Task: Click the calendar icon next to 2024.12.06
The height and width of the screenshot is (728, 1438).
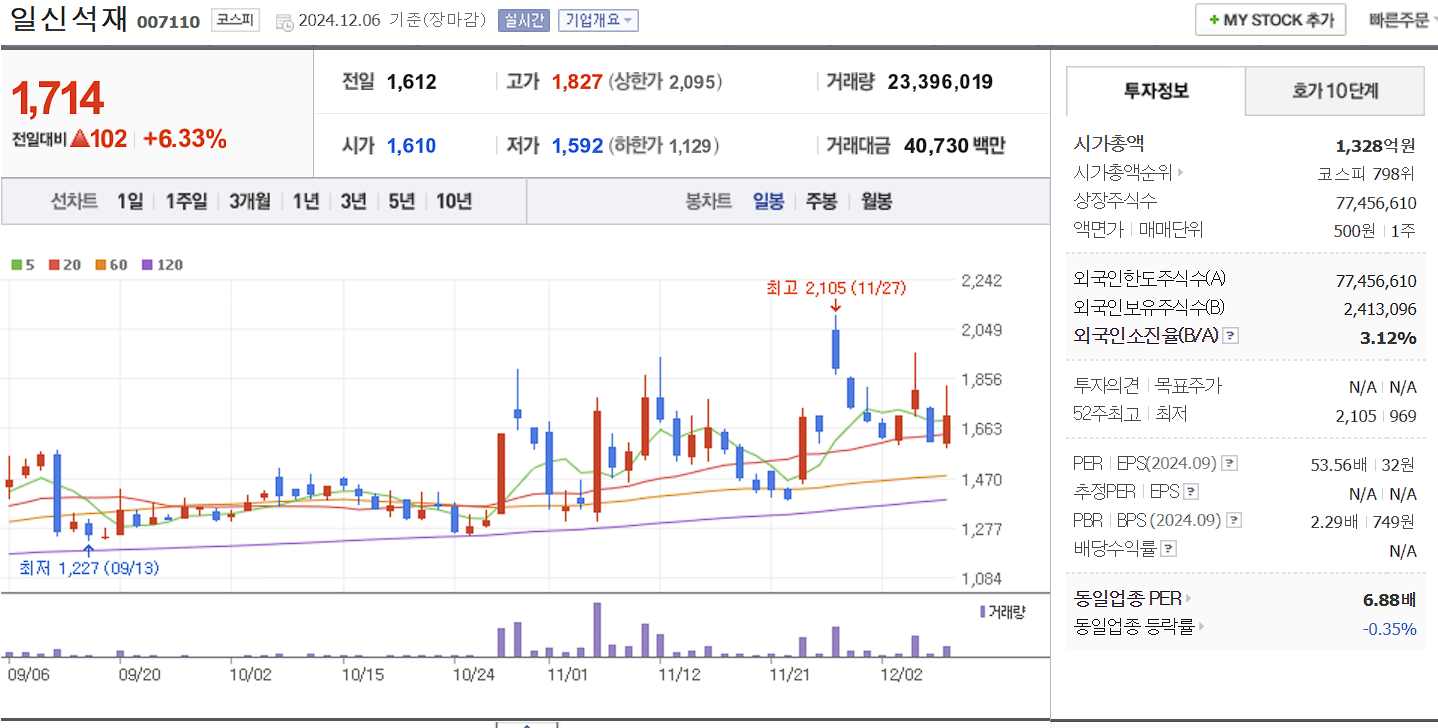Action: click(286, 20)
